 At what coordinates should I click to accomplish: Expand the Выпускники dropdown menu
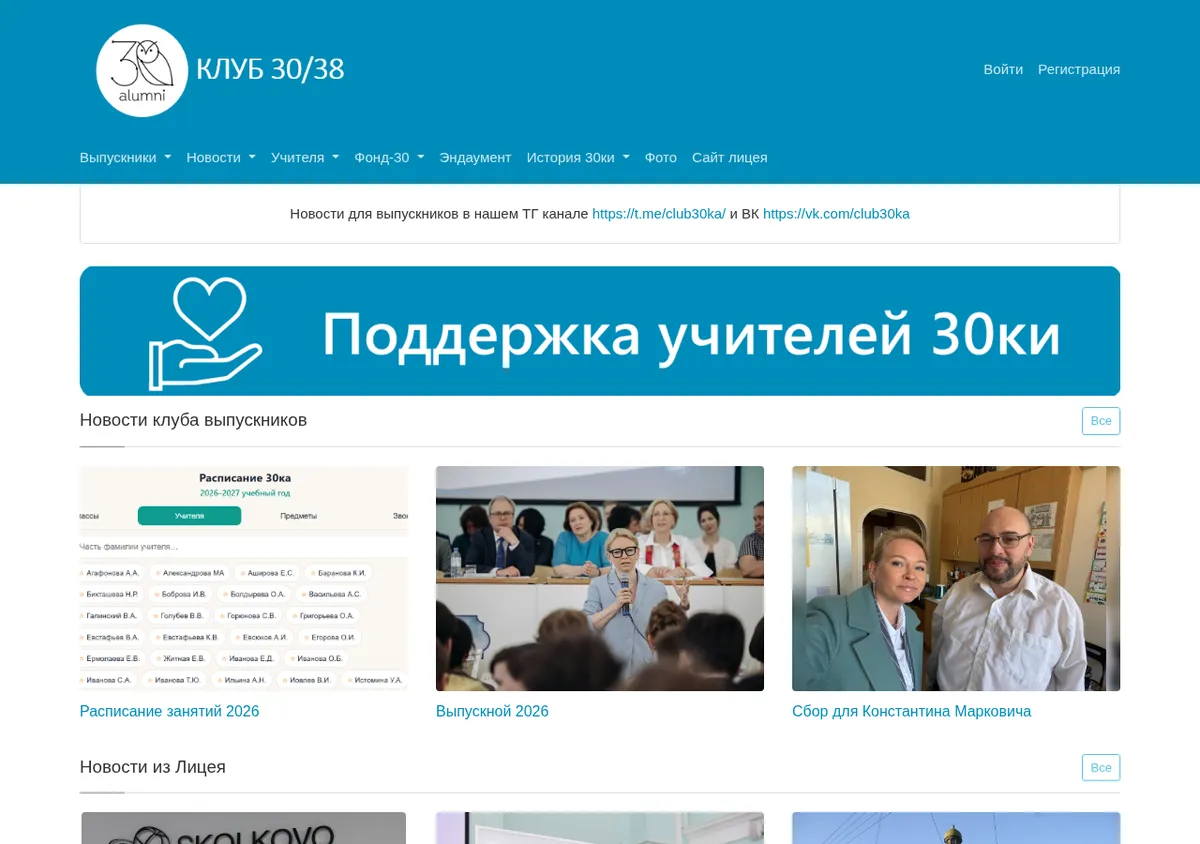[x=125, y=157]
